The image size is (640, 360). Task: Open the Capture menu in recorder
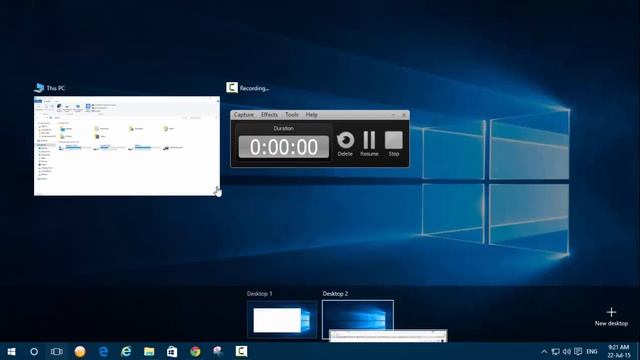(244, 115)
